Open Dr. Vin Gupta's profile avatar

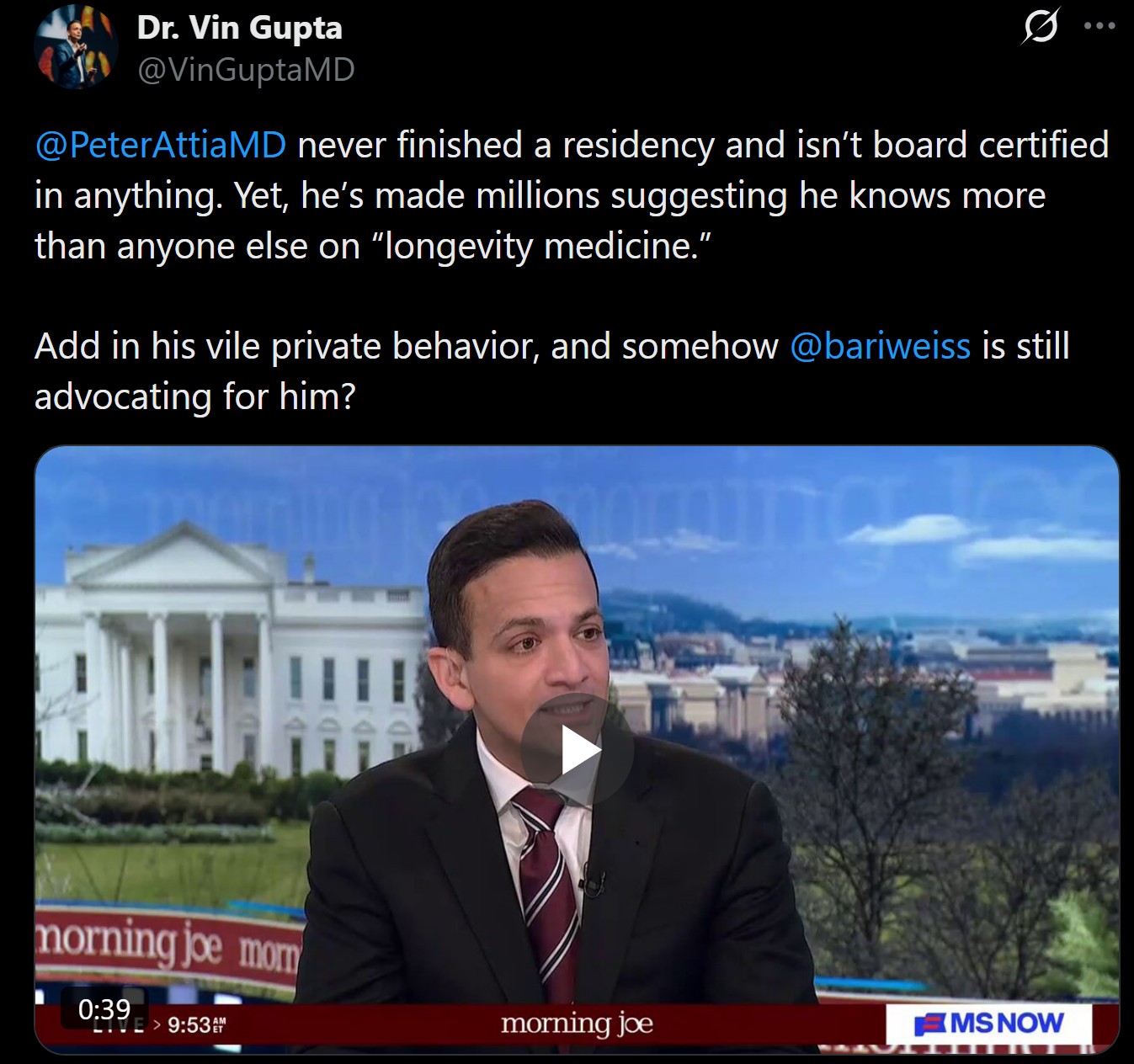coord(76,47)
